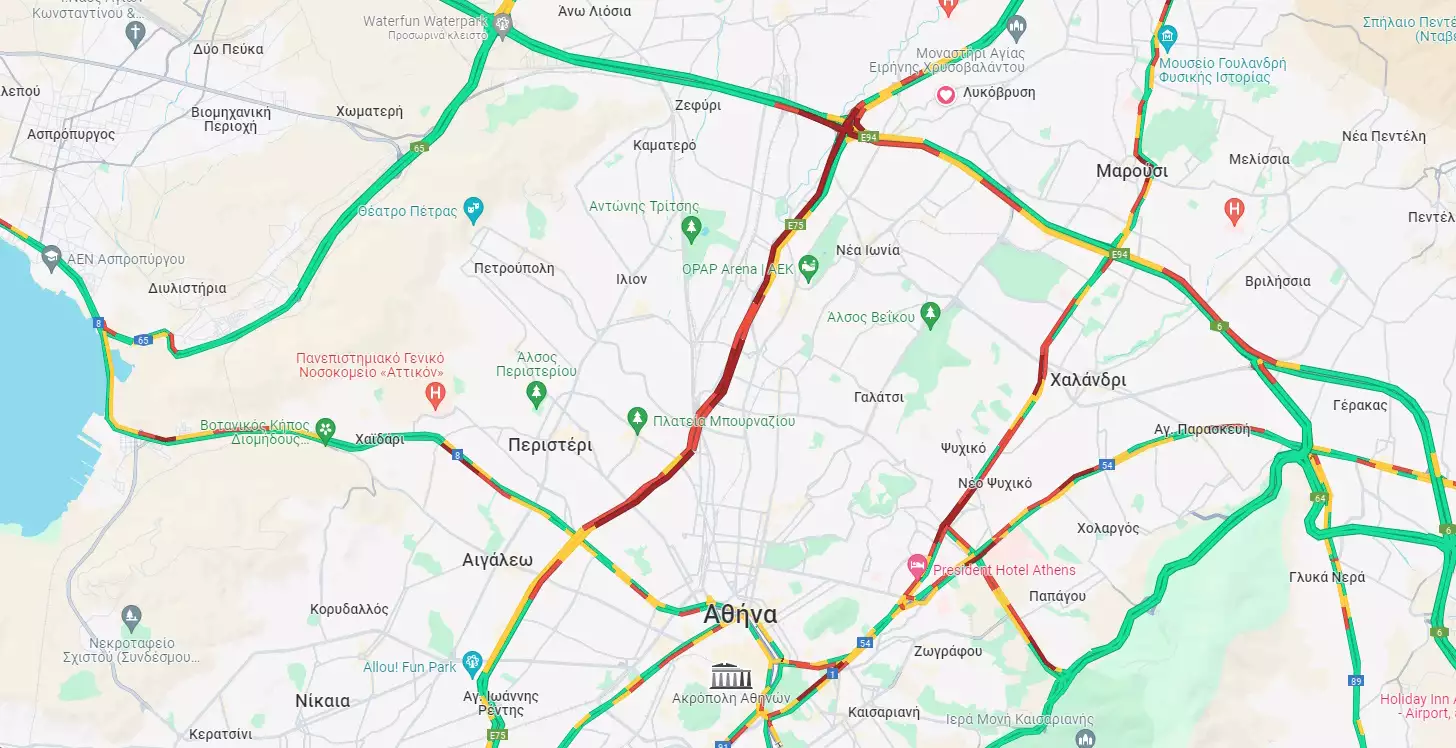The image size is (1456, 748).
Task: Click the Alsos Veikou tree marker
Action: point(931,315)
